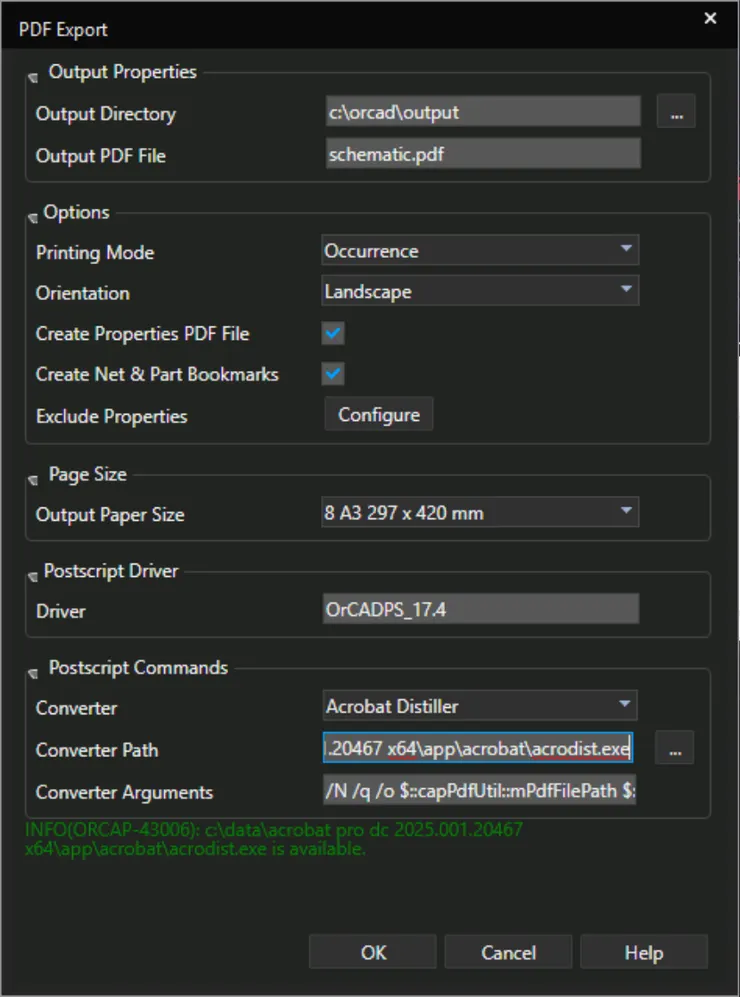Viewport: 740px width, 997px height.
Task: Click the INFO(ORCAP-43006) status message
Action: point(274,839)
